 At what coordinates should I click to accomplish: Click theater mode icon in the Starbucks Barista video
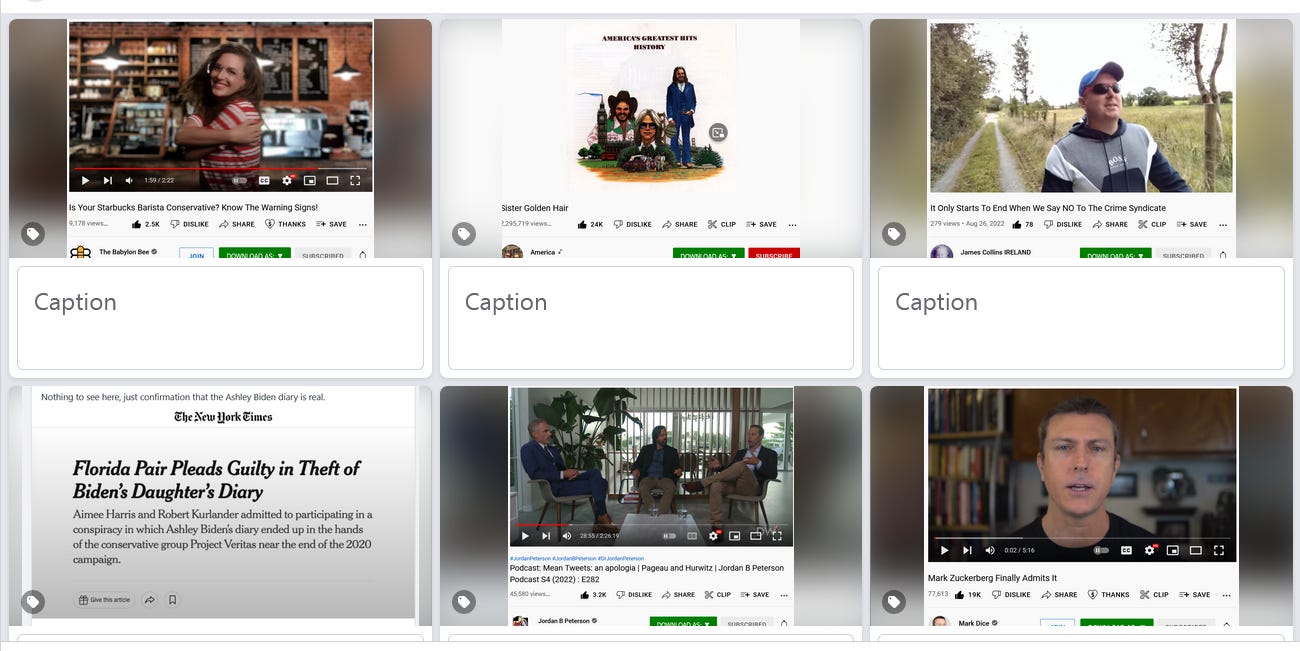(332, 181)
